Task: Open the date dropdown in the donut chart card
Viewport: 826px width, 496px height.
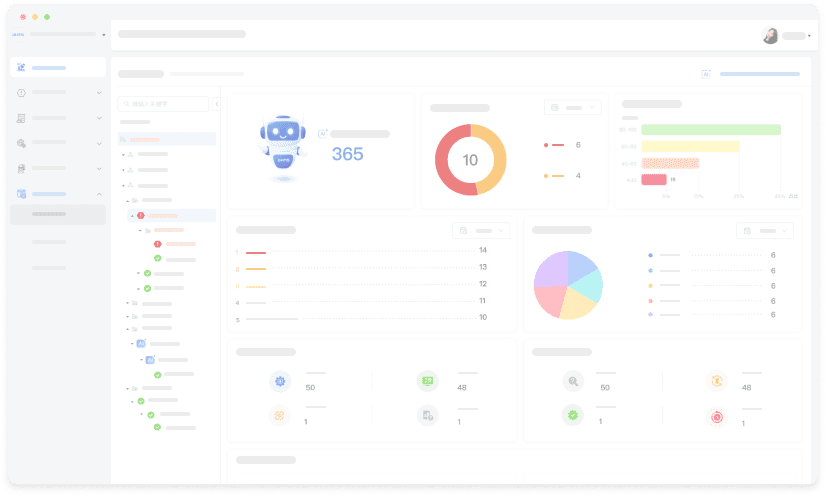Action: point(573,107)
